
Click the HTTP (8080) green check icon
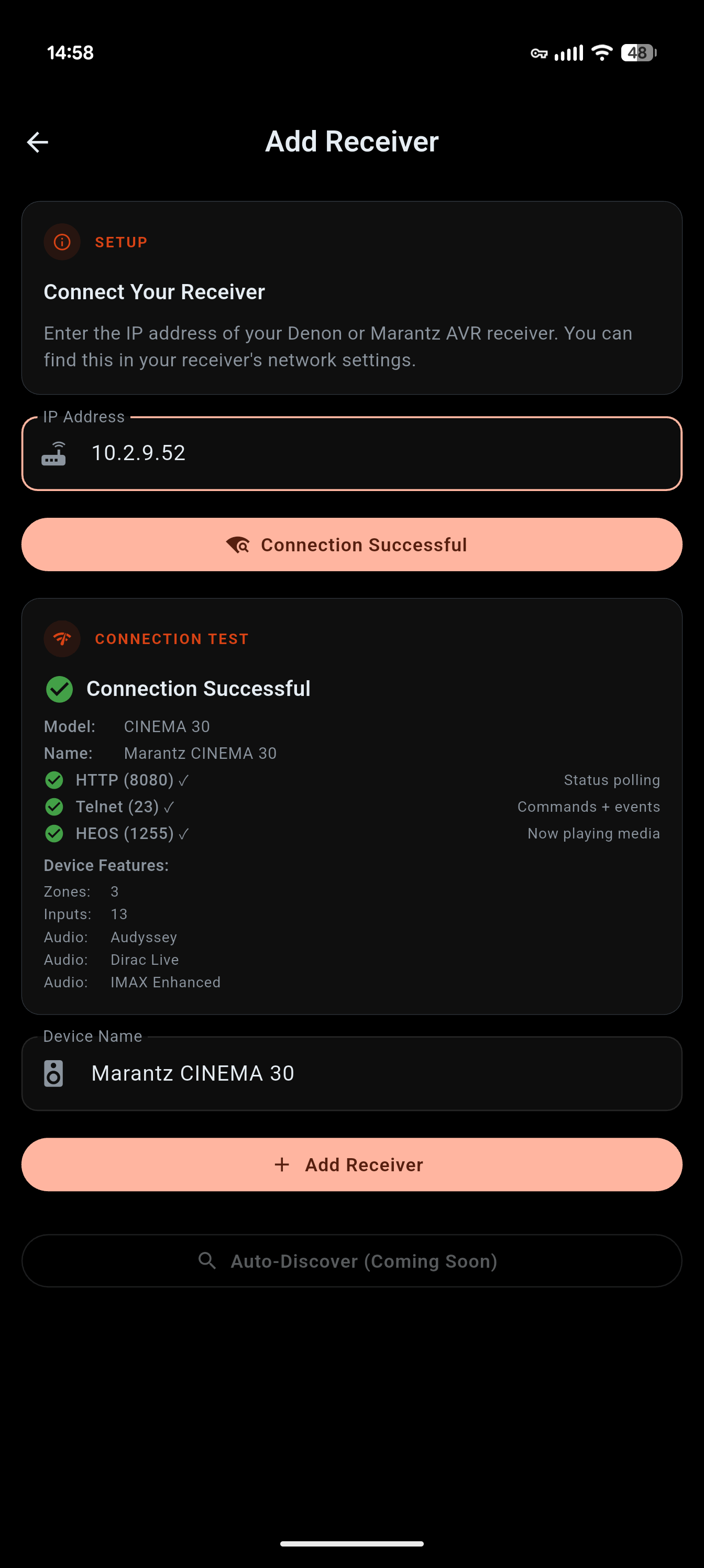(54, 780)
